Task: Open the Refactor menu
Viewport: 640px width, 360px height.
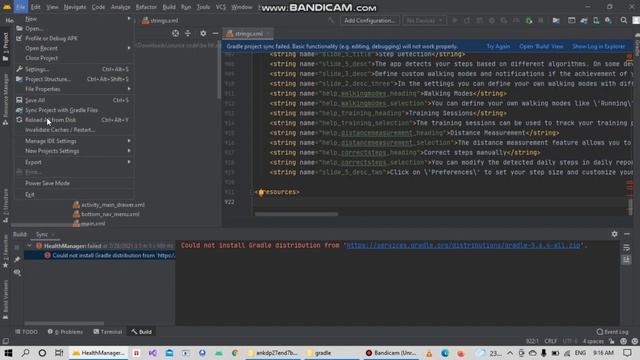Action: tap(146, 7)
